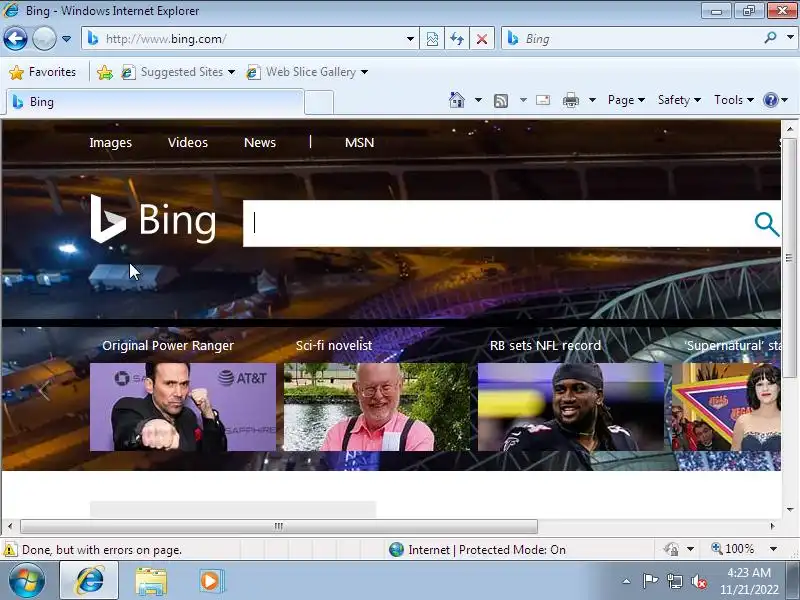The height and width of the screenshot is (600, 800).
Task: Click the taskbar clock showing 4:23 AM
Action: [x=749, y=581]
